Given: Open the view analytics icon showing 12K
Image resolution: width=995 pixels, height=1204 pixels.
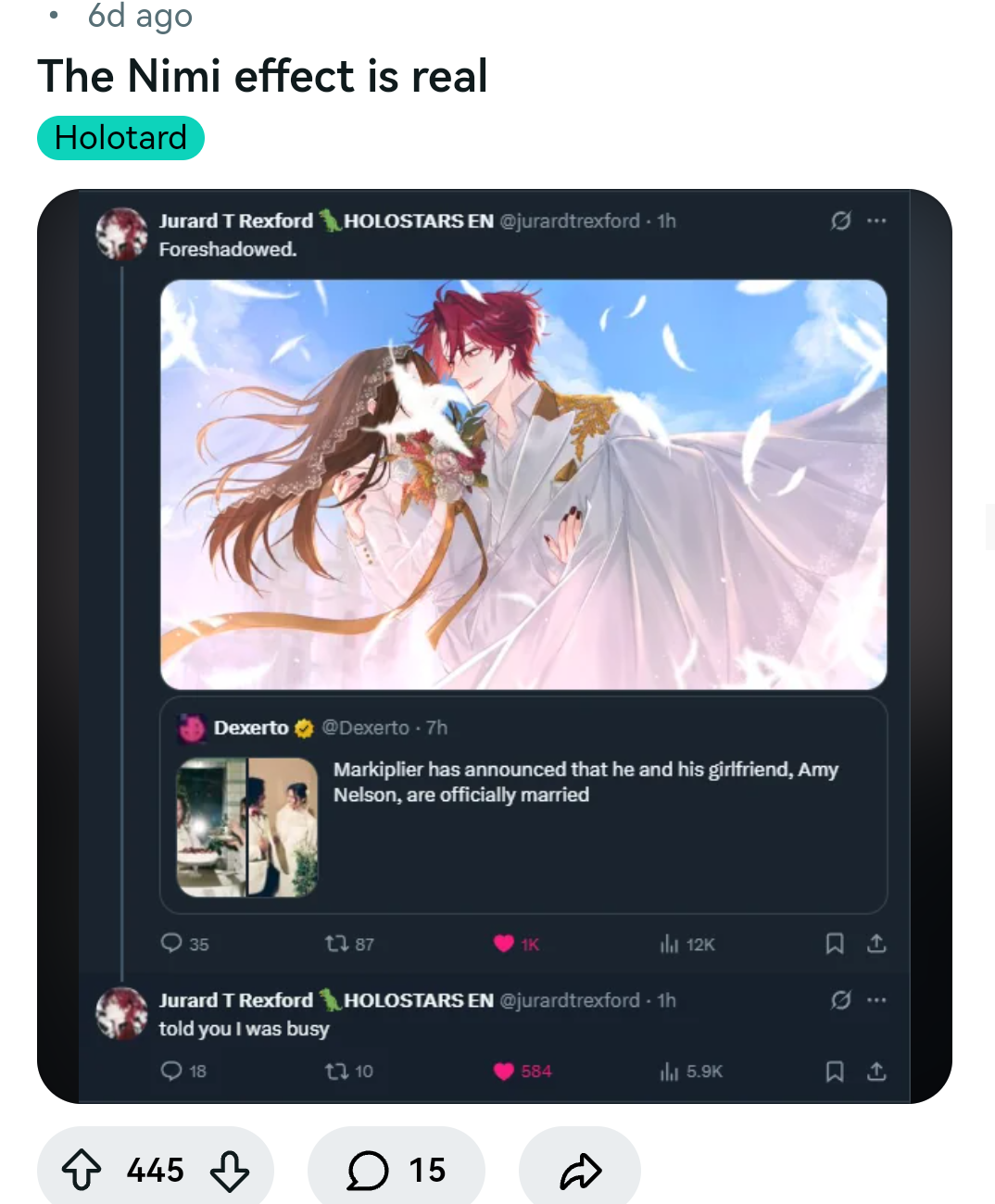Looking at the screenshot, I should [670, 944].
